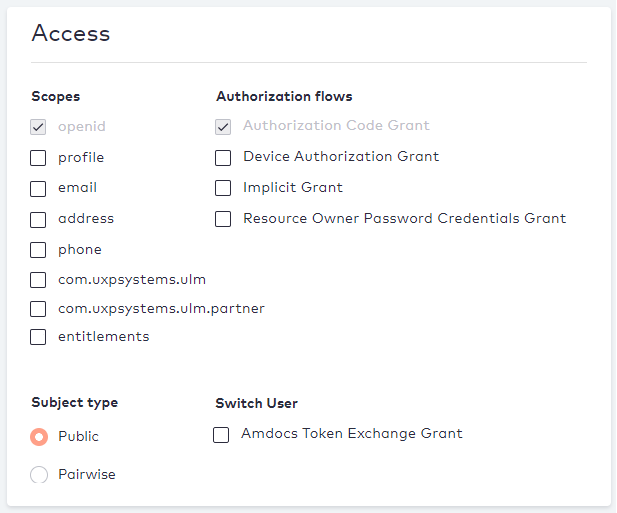Tick the com.uxpsystems.ulm.partner scope checkbox
This screenshot has height=513, width=617.
pyautogui.click(x=38, y=309)
